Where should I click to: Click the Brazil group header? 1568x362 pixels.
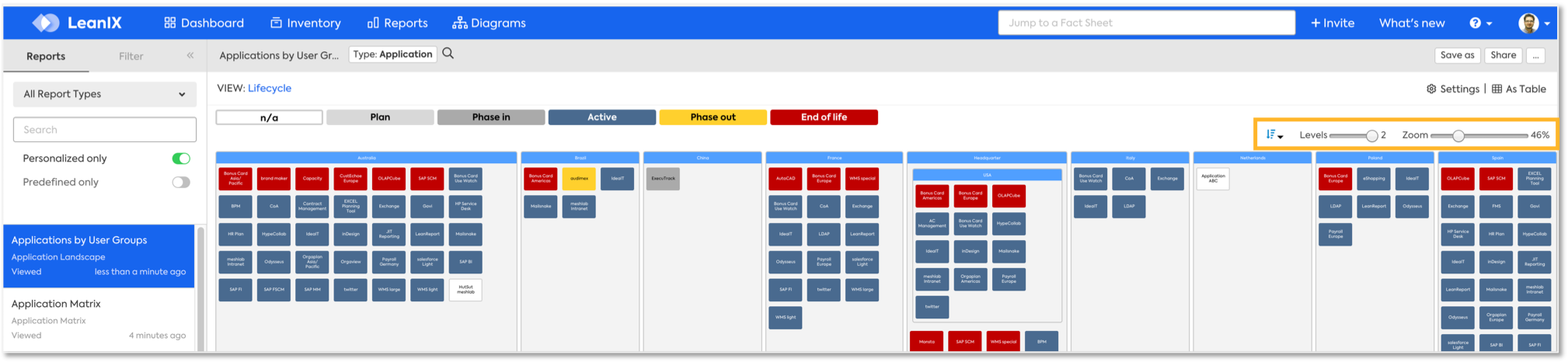click(580, 158)
